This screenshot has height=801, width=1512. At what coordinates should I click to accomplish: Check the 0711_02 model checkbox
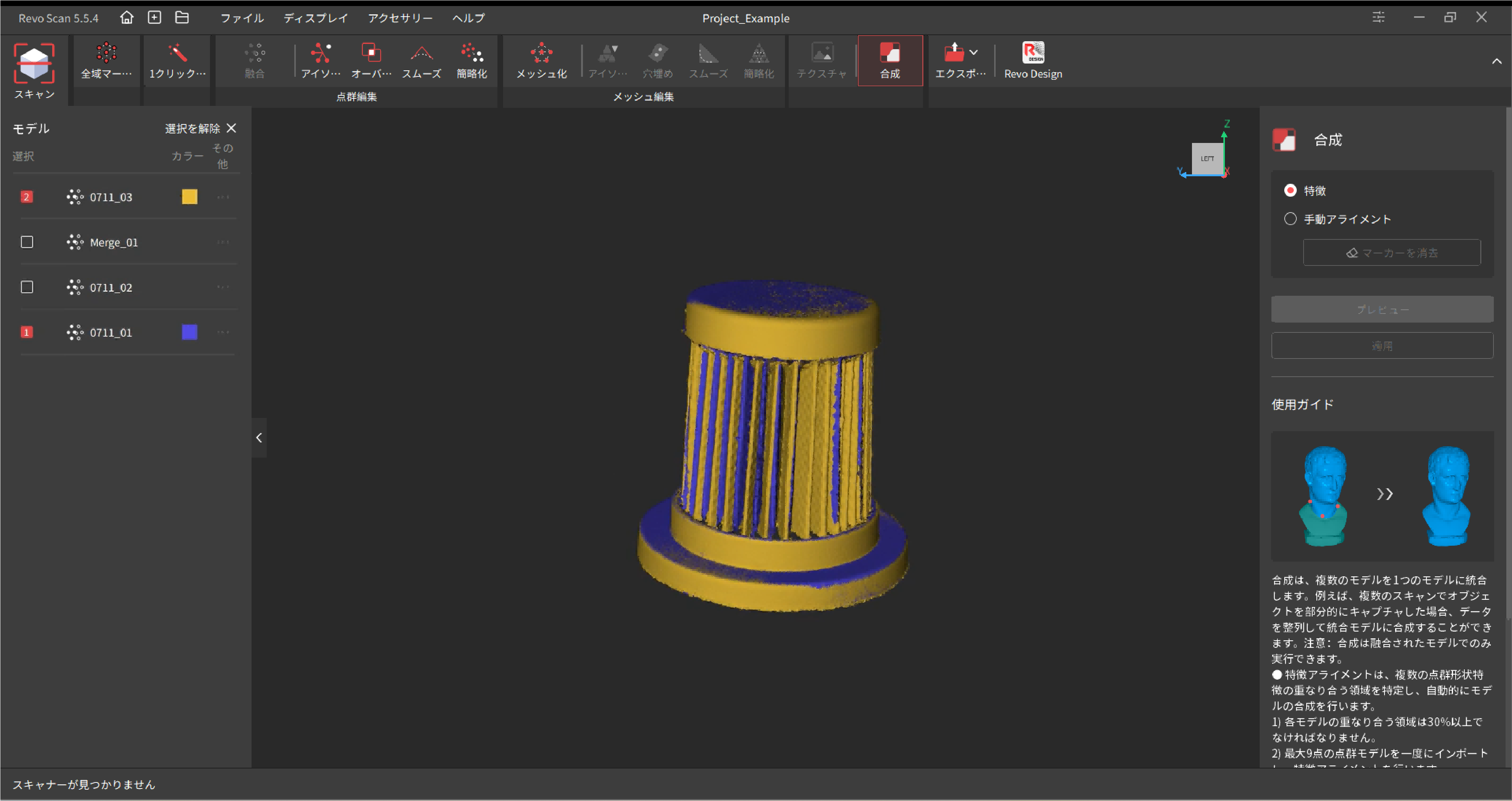click(26, 287)
